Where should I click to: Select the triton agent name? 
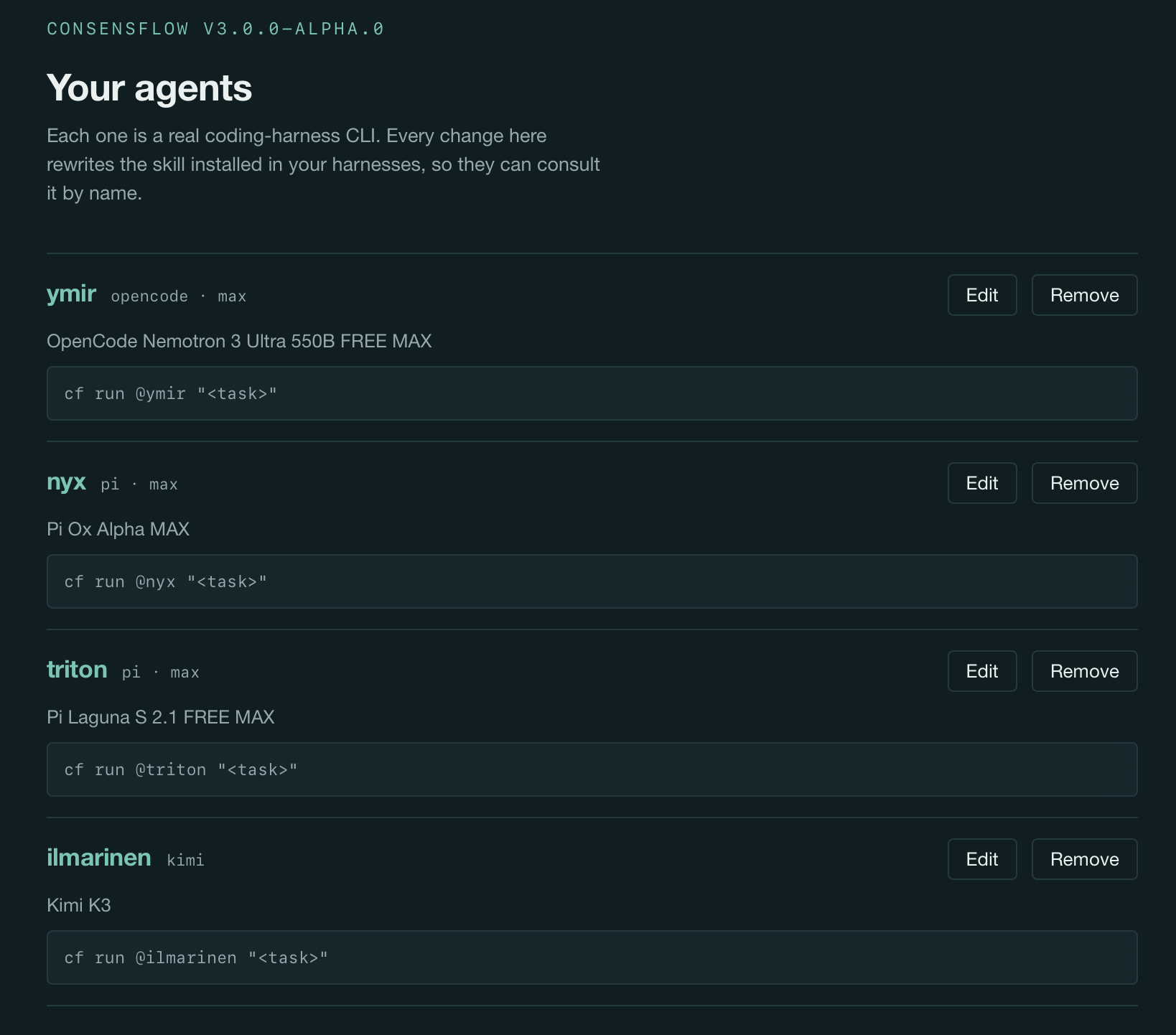tap(77, 670)
